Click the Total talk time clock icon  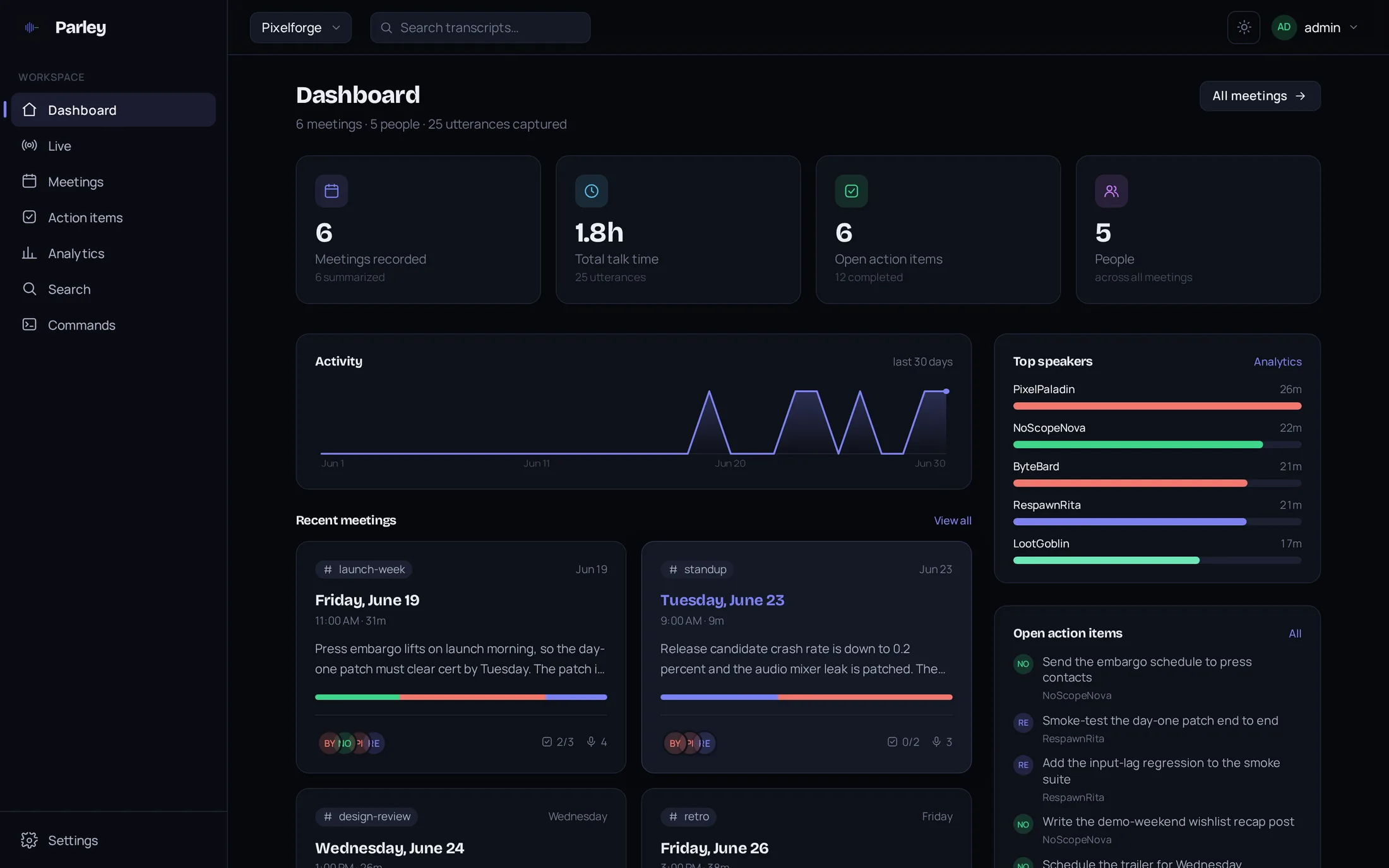coord(592,191)
